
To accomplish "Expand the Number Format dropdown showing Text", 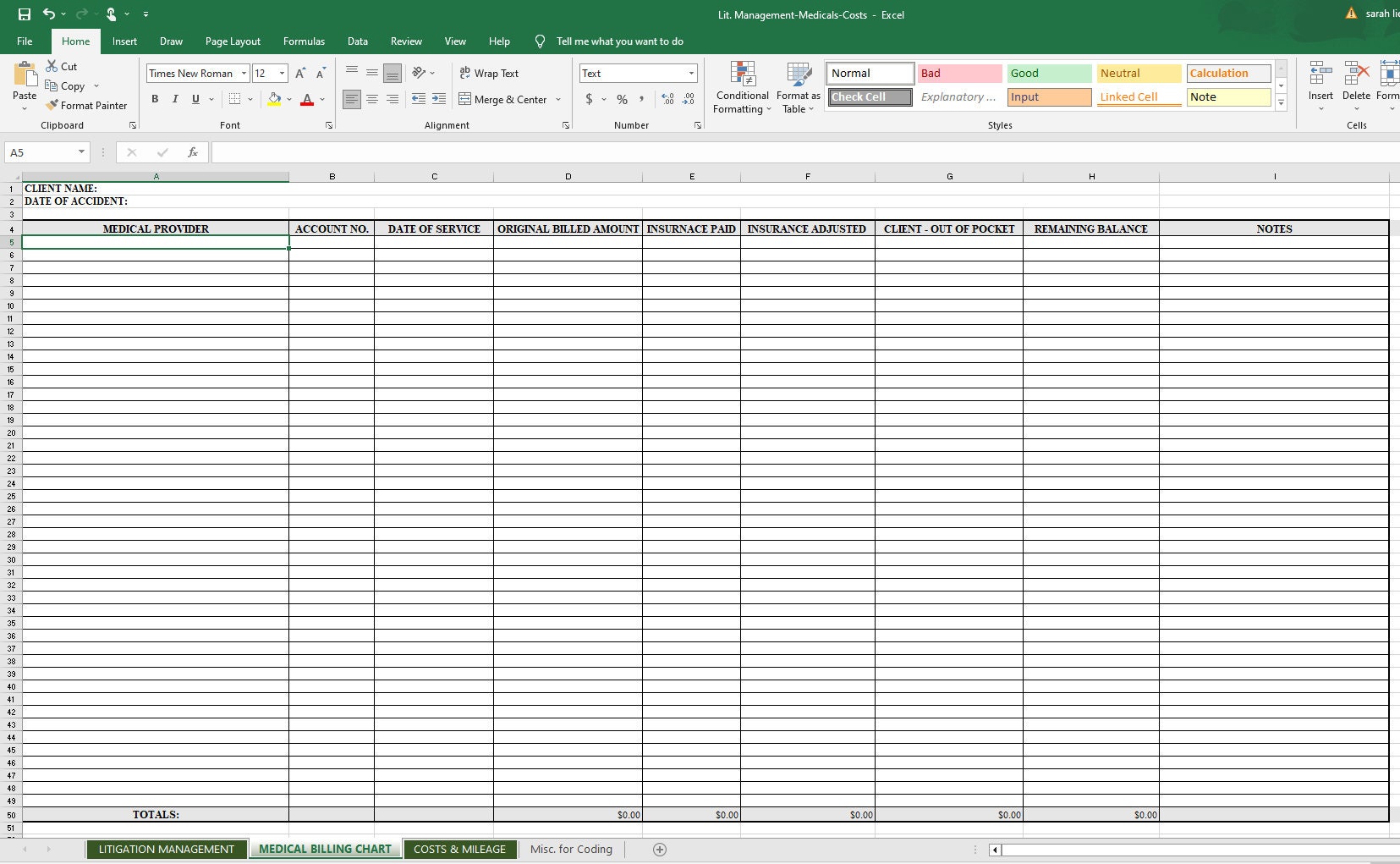I will [689, 73].
